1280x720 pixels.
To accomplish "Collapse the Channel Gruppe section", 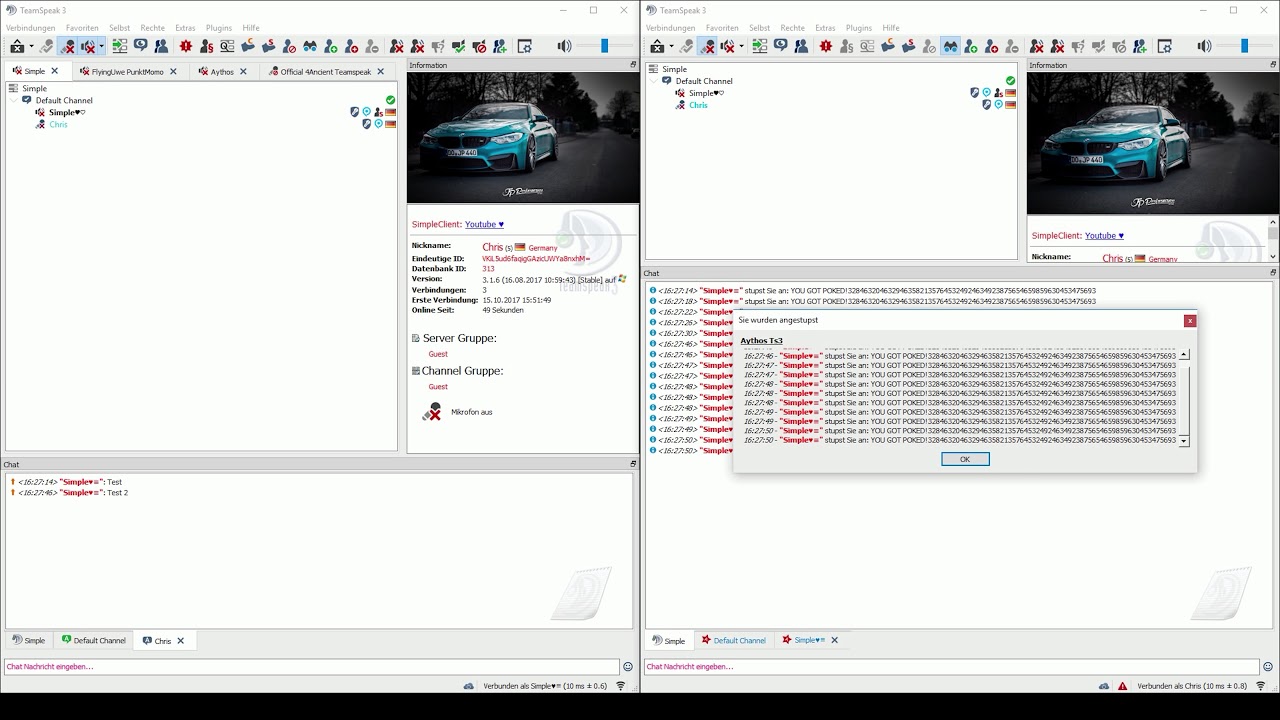I will pos(416,371).
